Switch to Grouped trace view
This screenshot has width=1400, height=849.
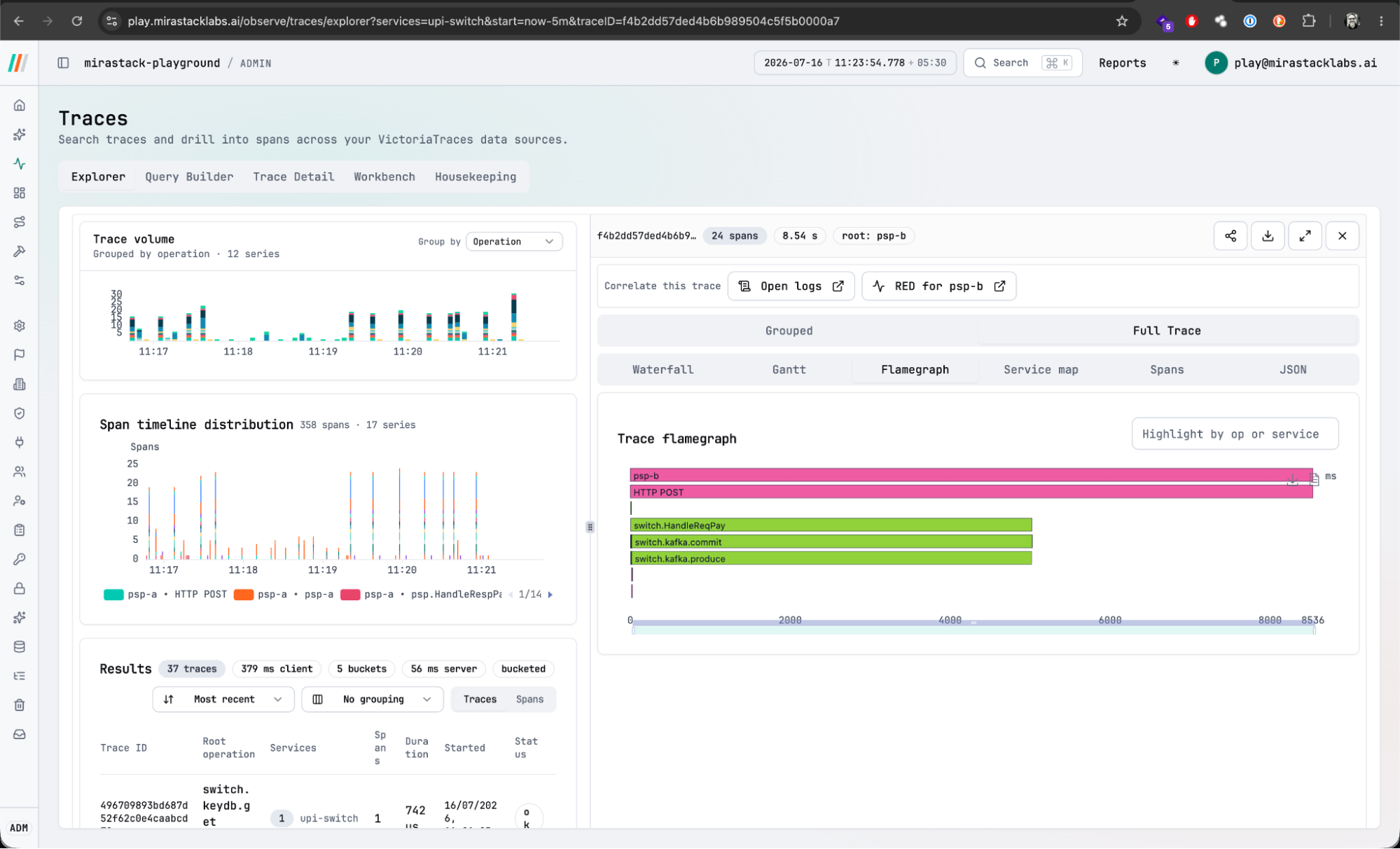789,331
